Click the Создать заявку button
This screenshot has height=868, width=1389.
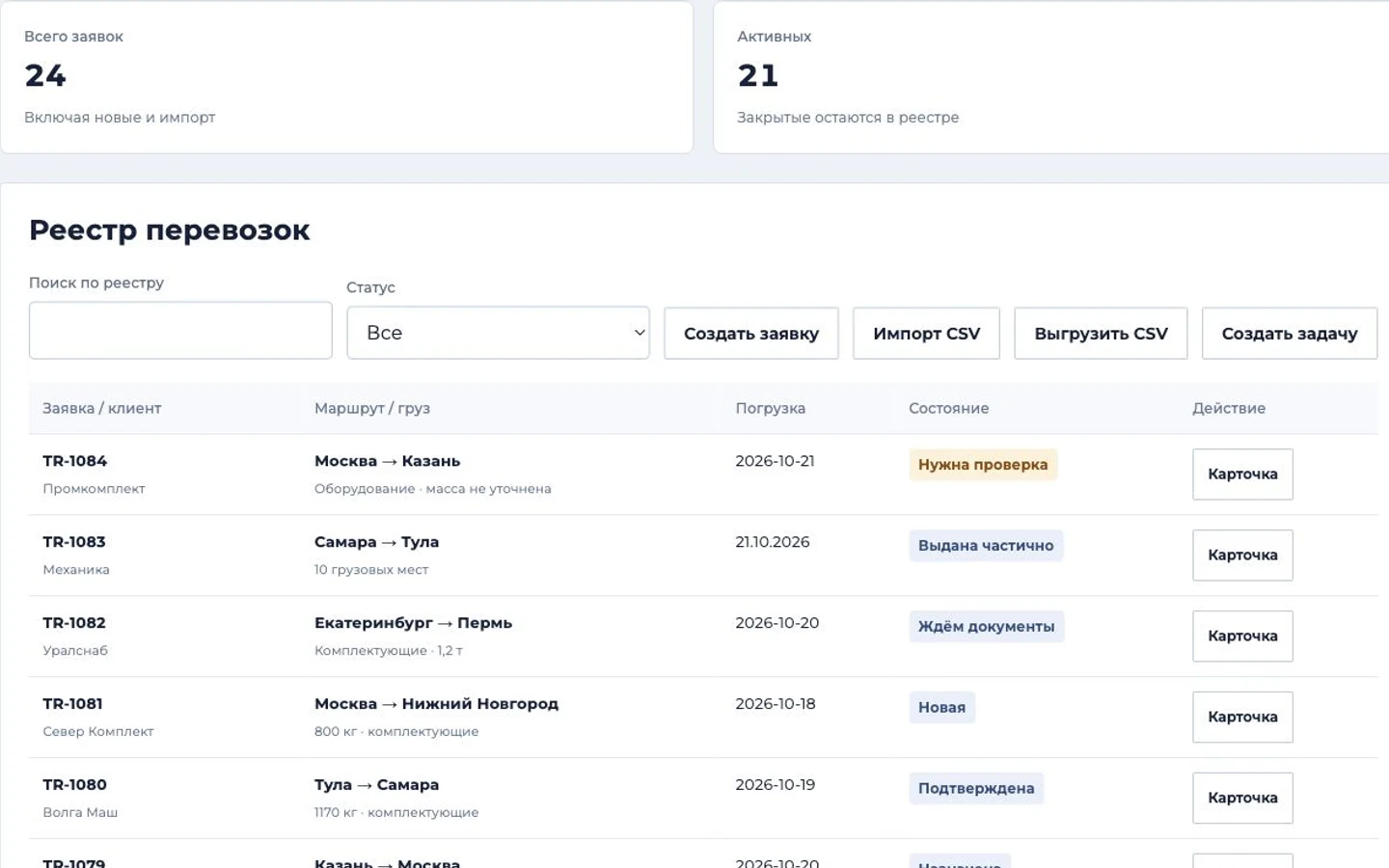[x=751, y=334]
